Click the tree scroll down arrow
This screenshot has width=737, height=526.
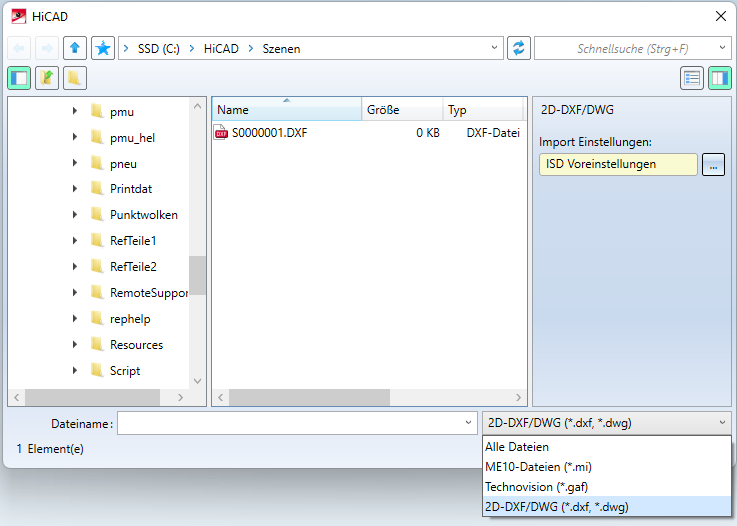(197, 381)
